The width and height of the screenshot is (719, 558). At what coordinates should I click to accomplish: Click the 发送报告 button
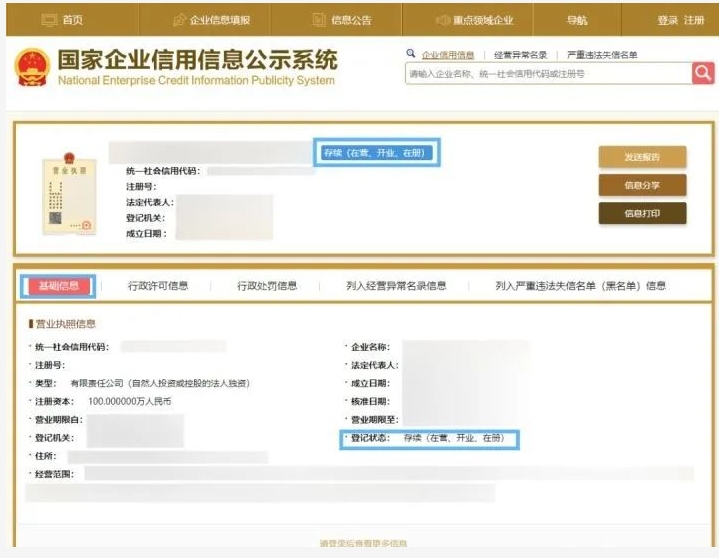(642, 157)
